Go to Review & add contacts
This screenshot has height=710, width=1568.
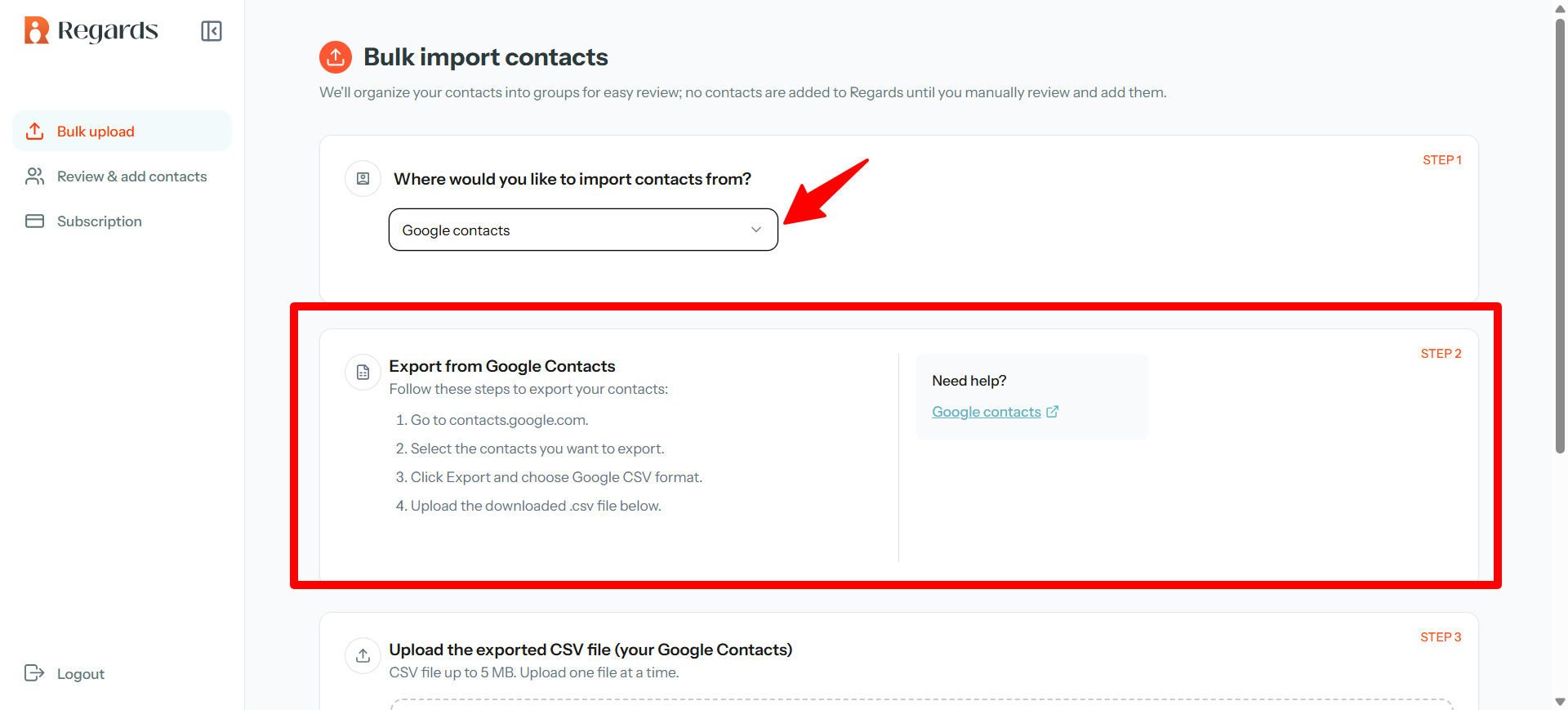click(x=131, y=176)
